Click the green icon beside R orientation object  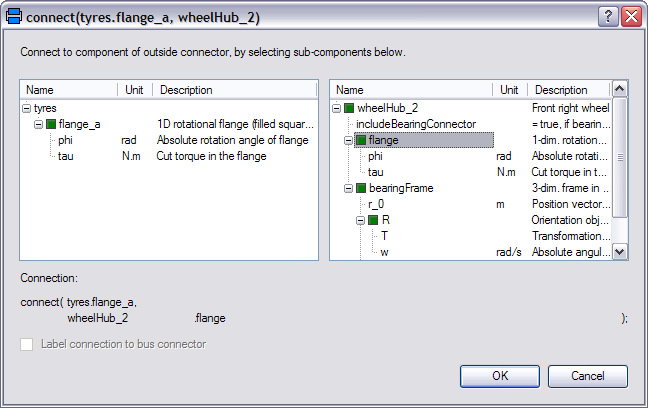click(373, 220)
